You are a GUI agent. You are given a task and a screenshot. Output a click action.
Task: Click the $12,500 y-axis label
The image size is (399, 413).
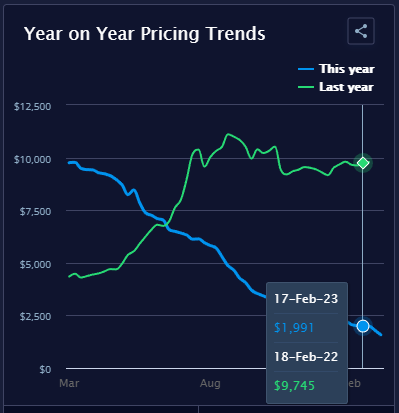(33, 107)
